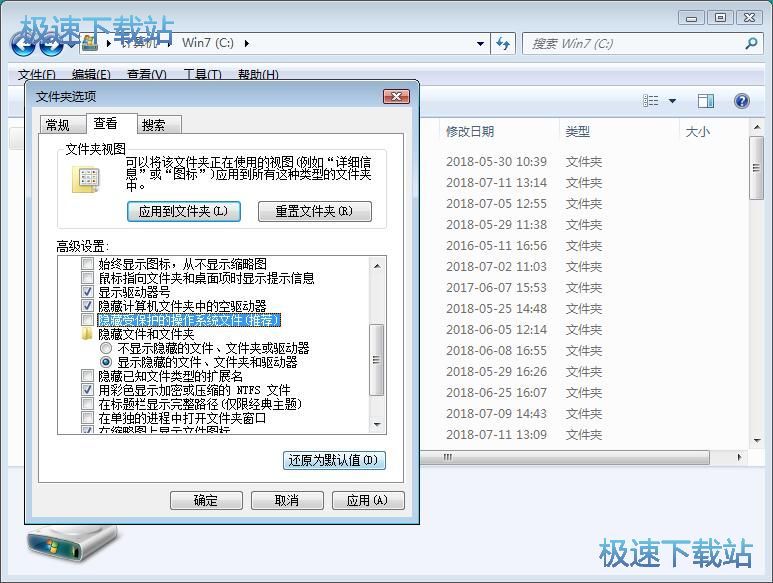773x583 pixels.
Task: Select 显示隐藏的文件、文件夹和驱动器 radio
Action: 106,362
